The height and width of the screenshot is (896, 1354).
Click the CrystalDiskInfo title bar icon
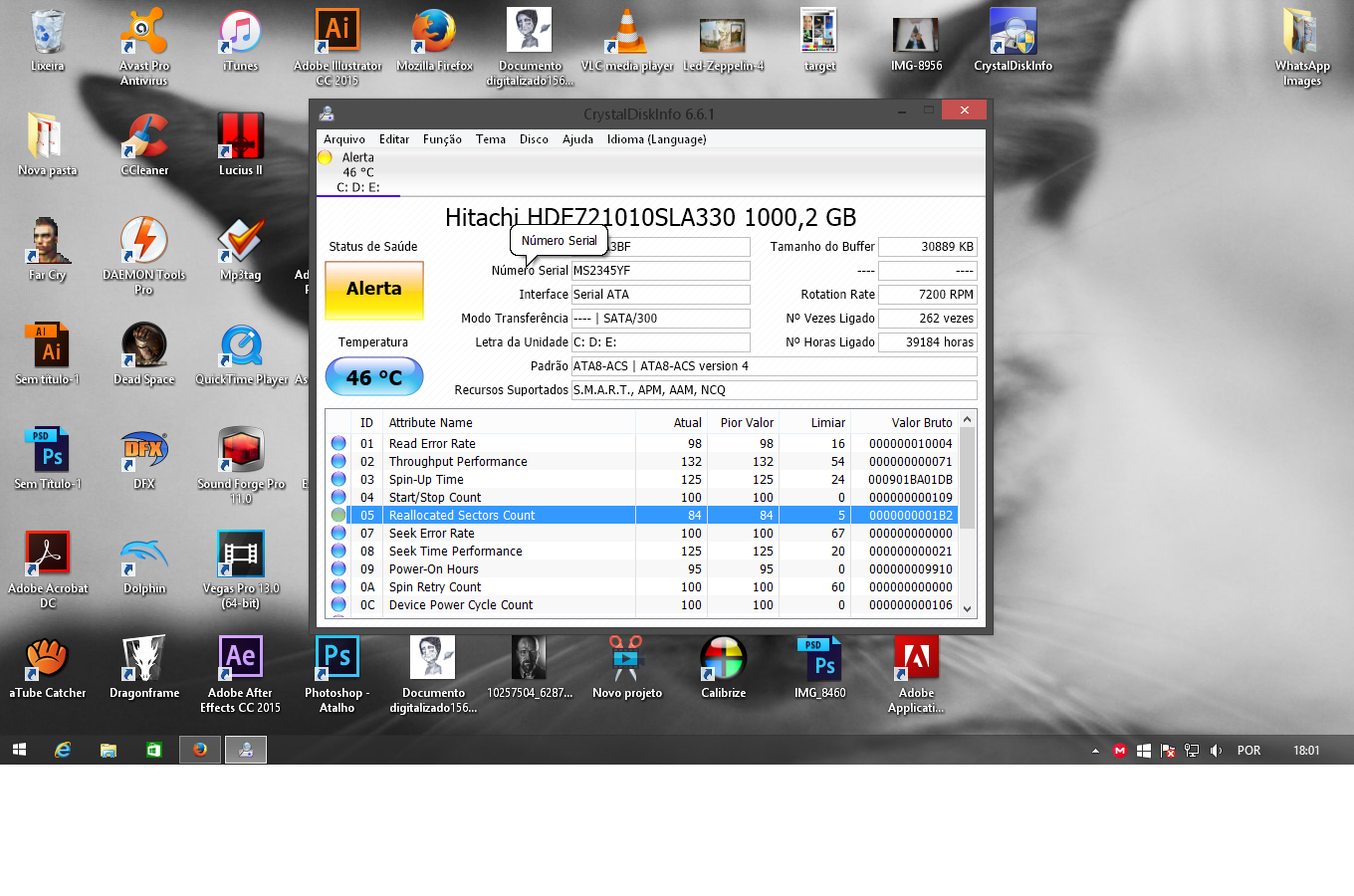point(327,113)
